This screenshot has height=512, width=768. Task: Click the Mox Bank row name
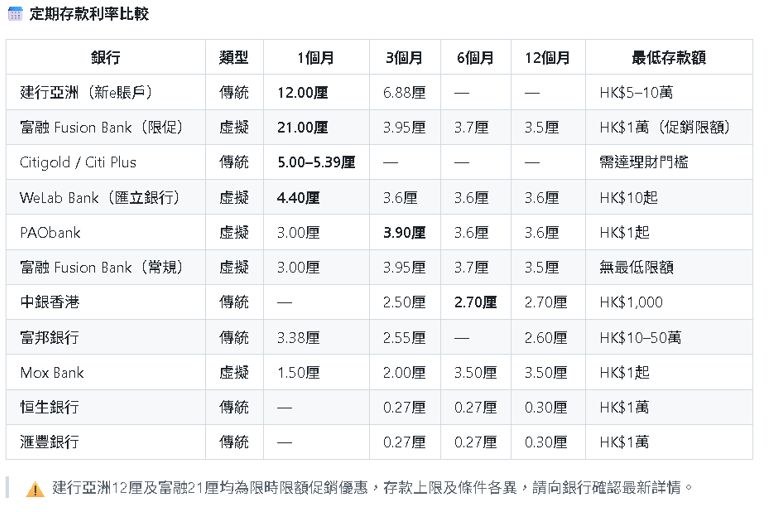click(x=52, y=373)
